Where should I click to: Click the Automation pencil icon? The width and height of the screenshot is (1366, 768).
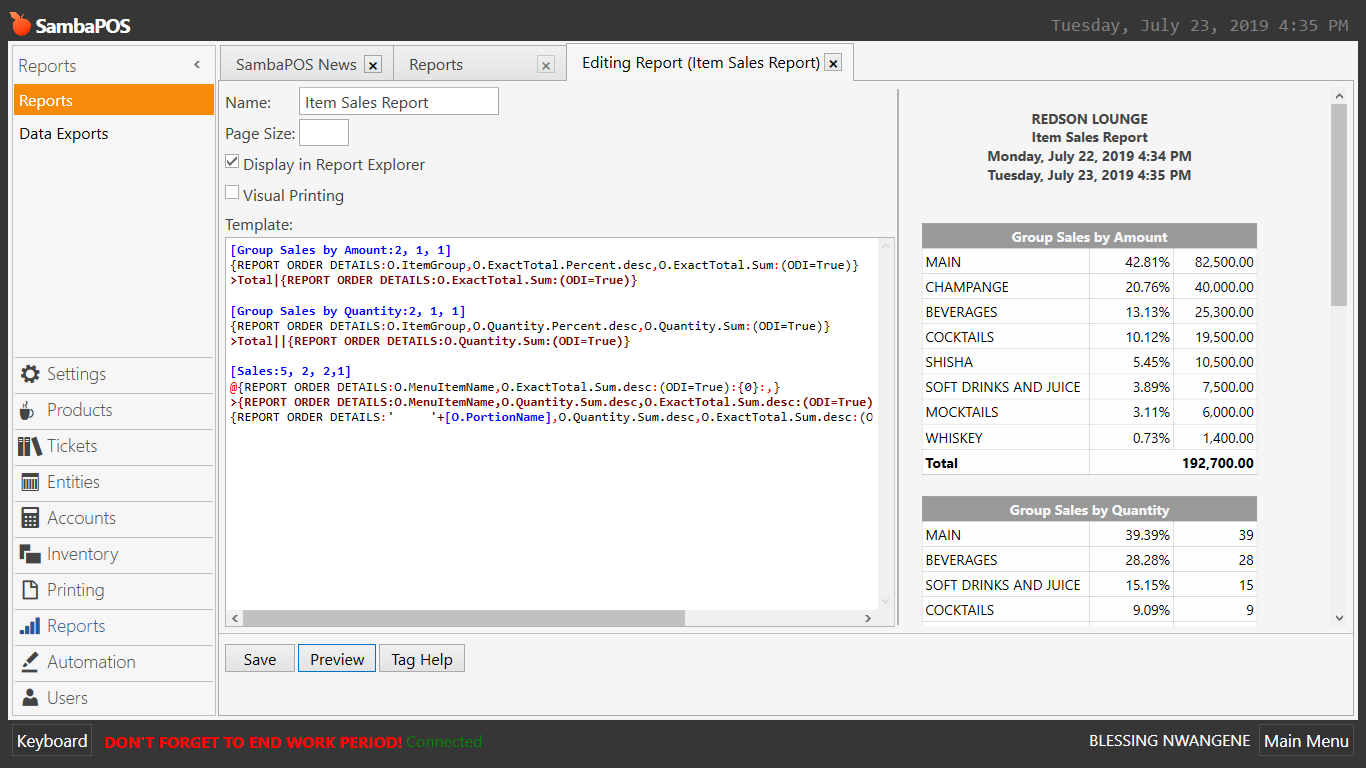(x=30, y=662)
